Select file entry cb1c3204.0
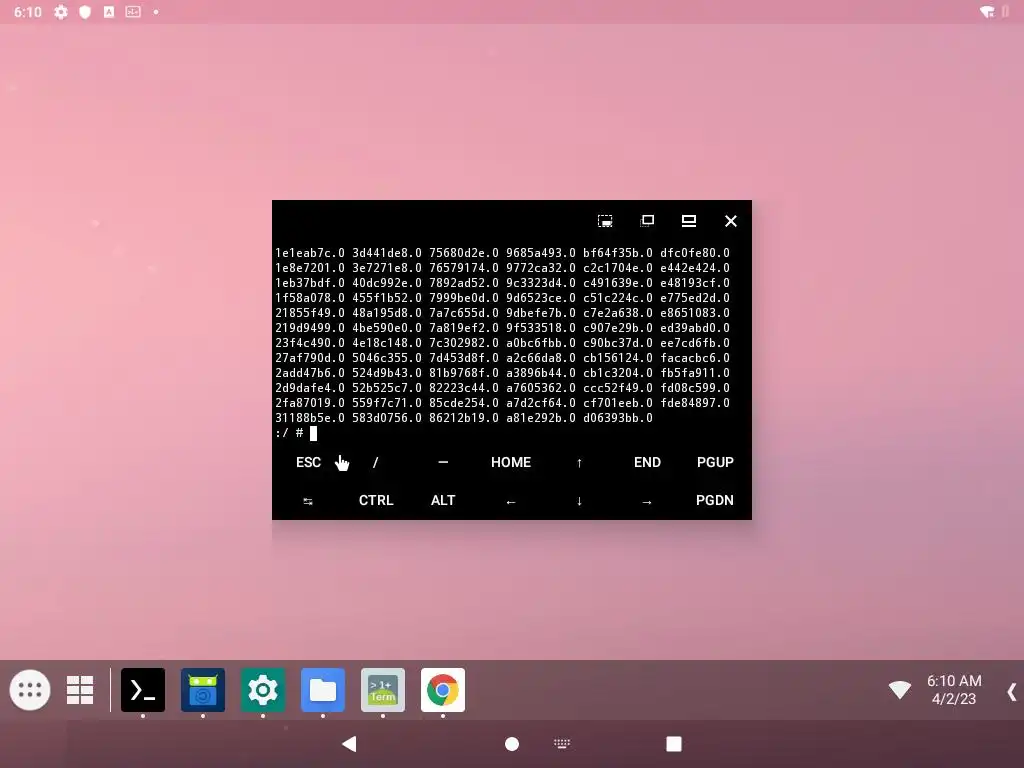This screenshot has width=1024, height=768. pos(618,373)
